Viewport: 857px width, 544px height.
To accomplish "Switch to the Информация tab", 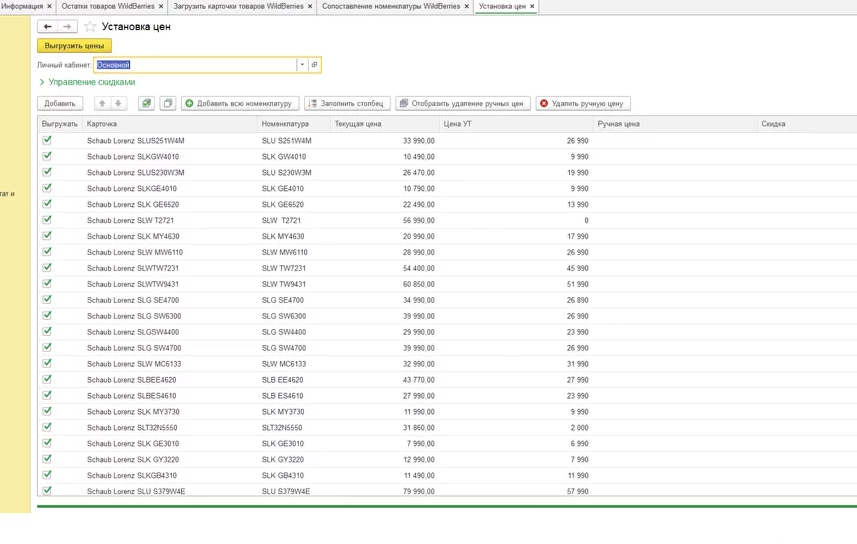I will coord(22,6).
